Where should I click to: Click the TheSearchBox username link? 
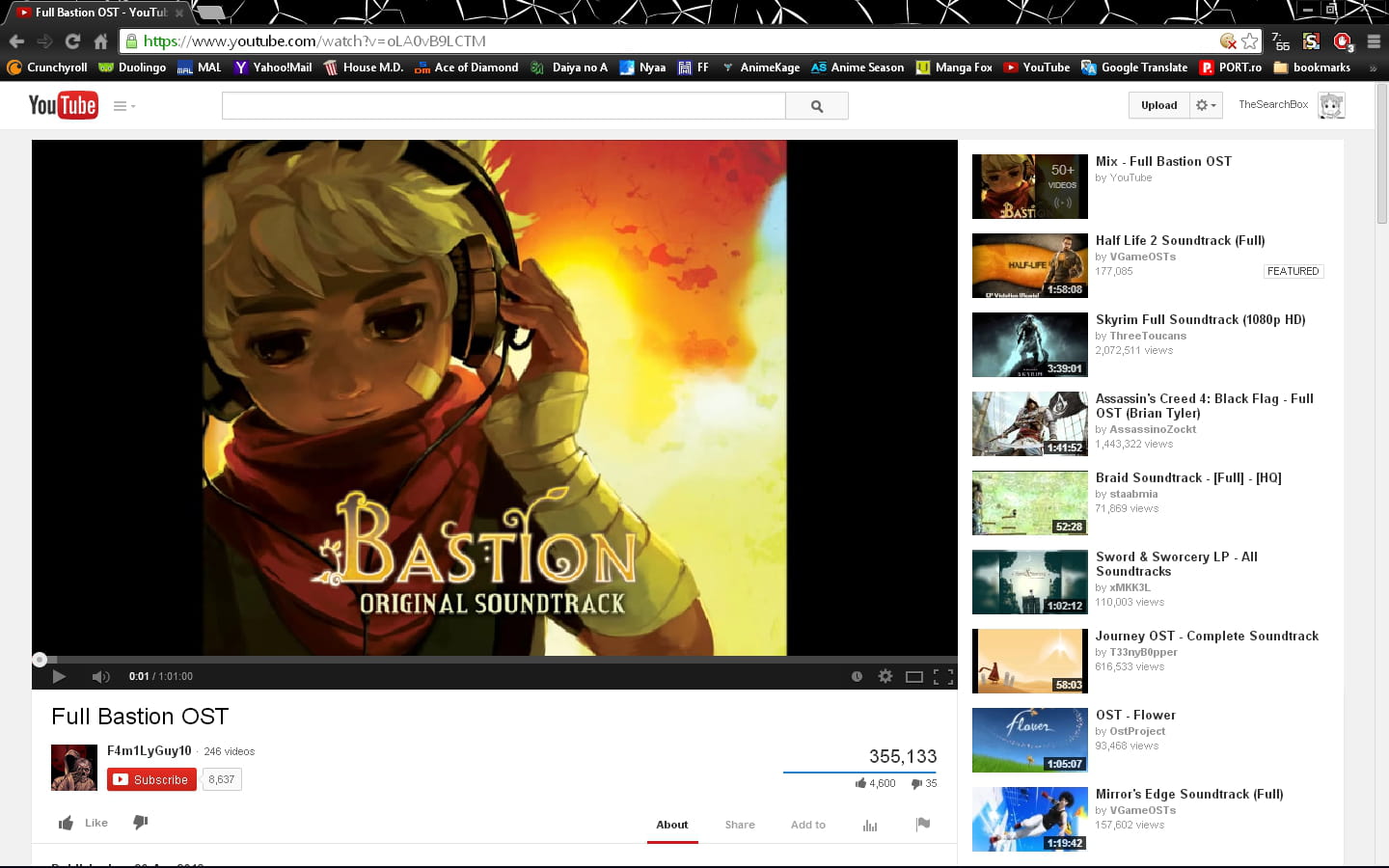point(1273,104)
